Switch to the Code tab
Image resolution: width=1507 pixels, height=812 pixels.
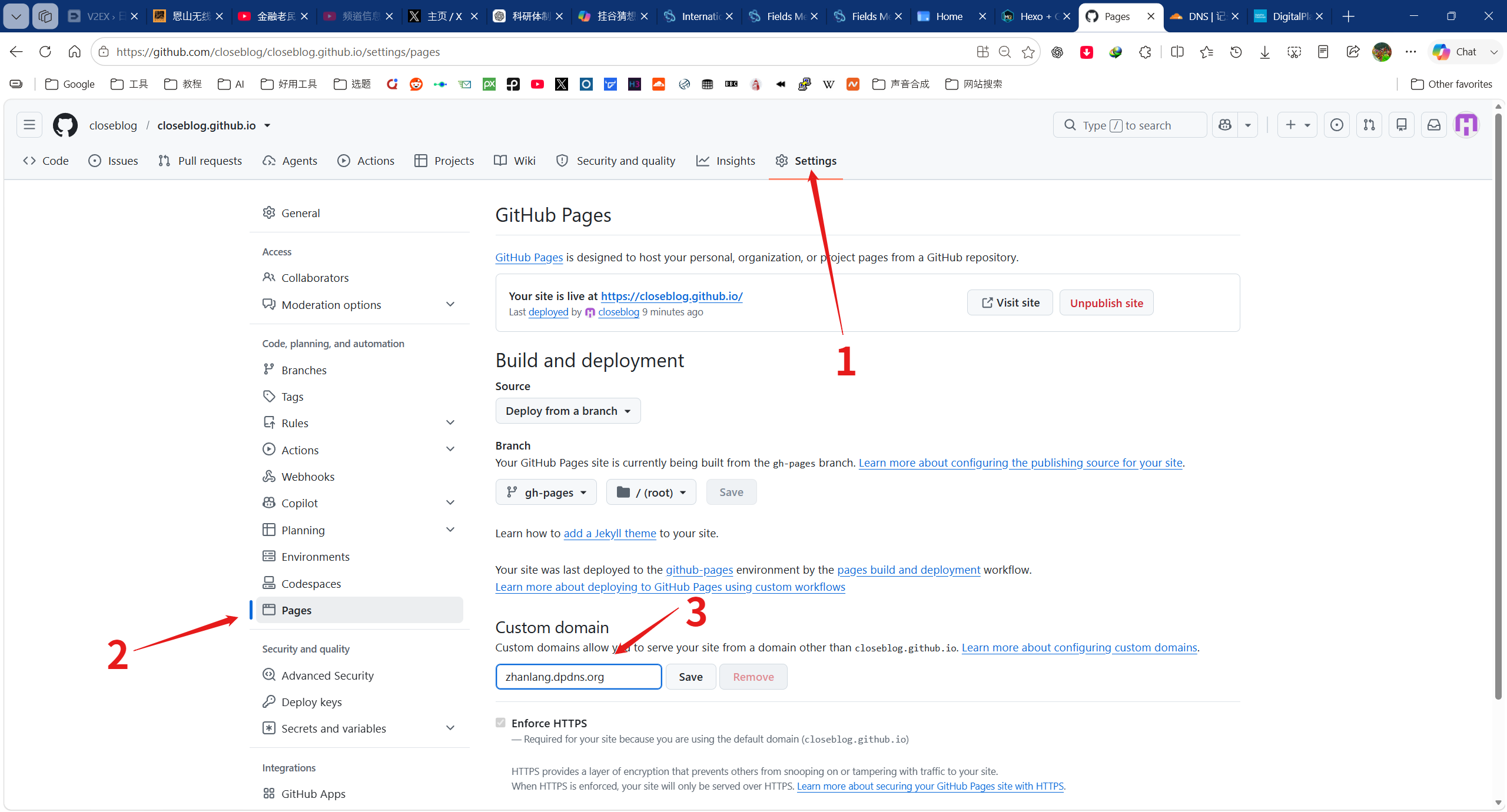pyautogui.click(x=46, y=161)
